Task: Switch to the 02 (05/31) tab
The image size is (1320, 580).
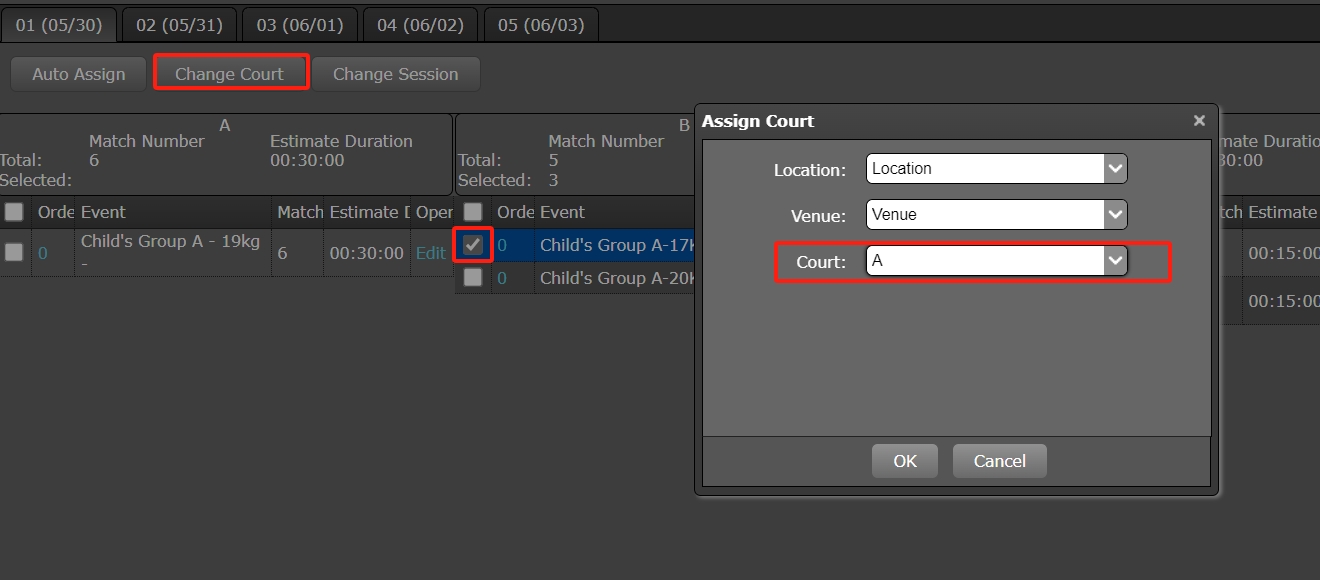Action: click(x=179, y=25)
